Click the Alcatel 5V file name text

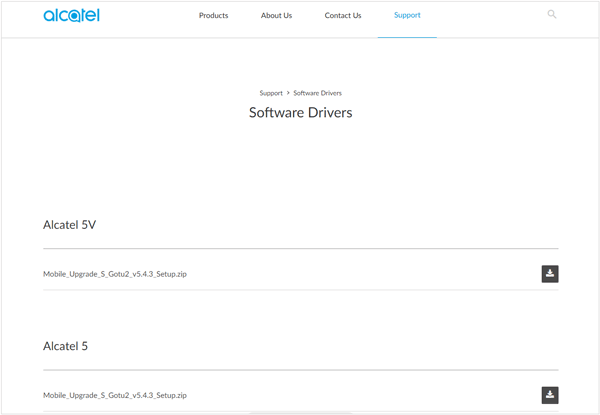[115, 274]
